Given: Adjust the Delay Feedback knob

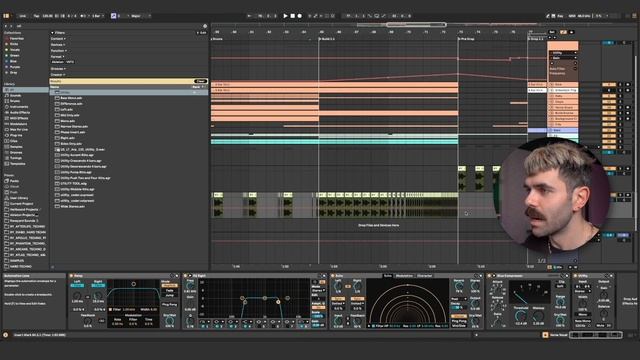Looking at the screenshot, I should point(88,322).
